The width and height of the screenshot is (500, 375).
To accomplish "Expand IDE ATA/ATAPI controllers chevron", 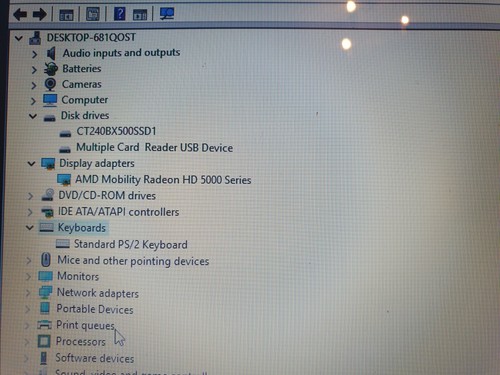I will click(30, 212).
